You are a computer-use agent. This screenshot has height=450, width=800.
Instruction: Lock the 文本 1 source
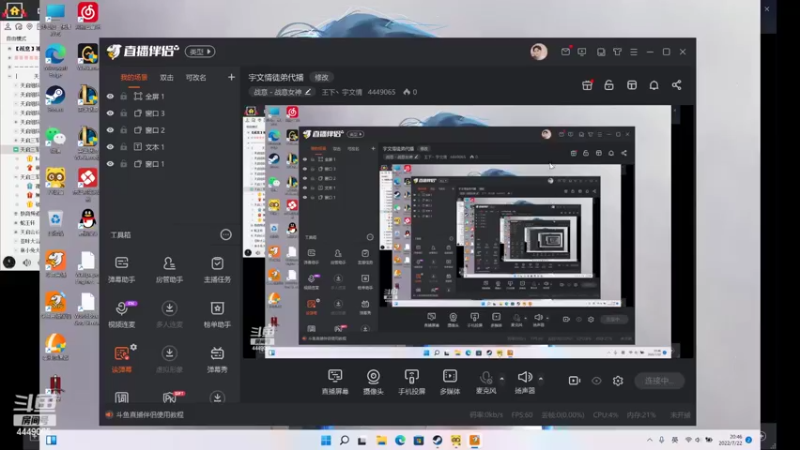tap(123, 147)
